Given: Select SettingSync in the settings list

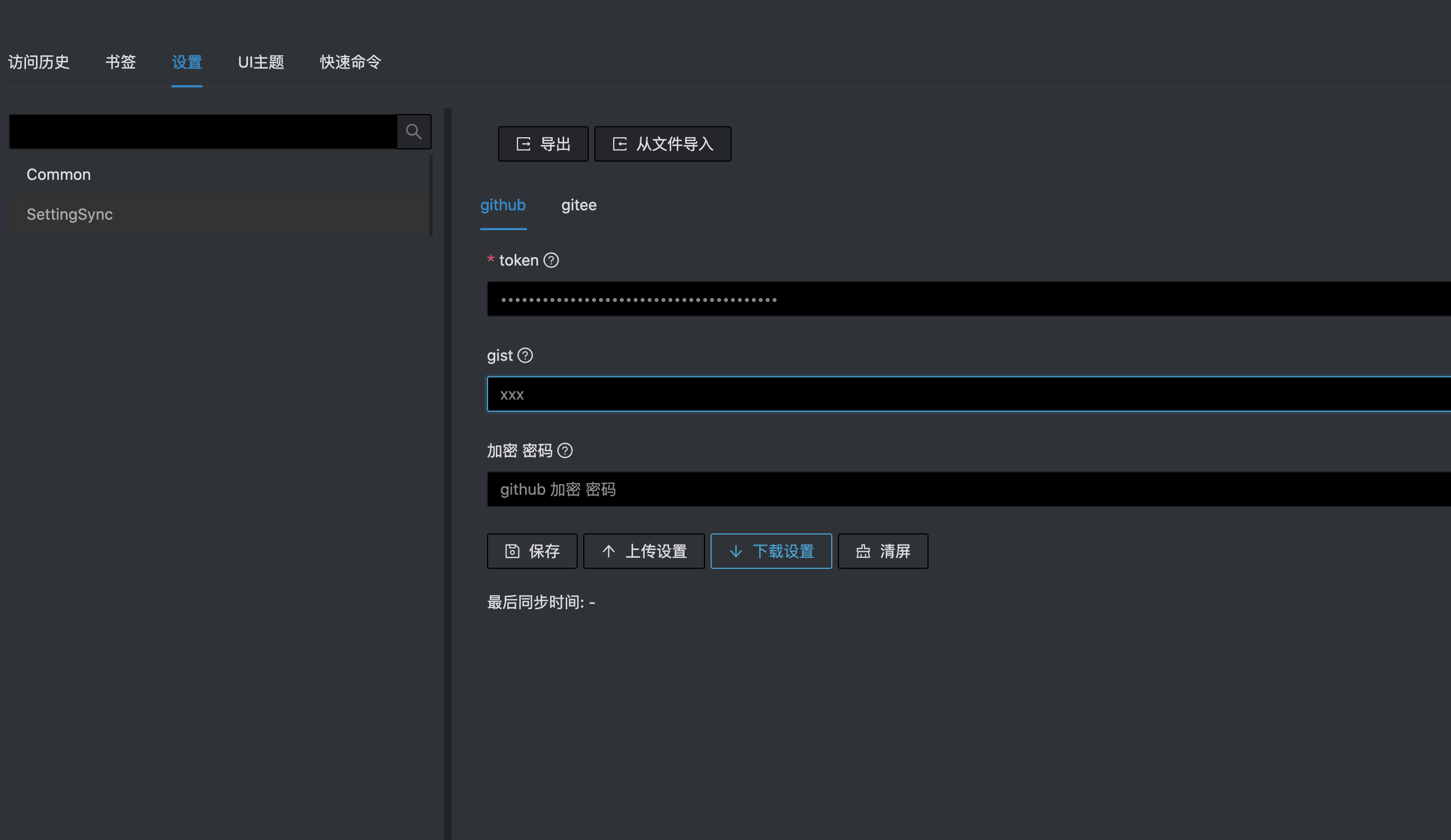Looking at the screenshot, I should [x=70, y=214].
